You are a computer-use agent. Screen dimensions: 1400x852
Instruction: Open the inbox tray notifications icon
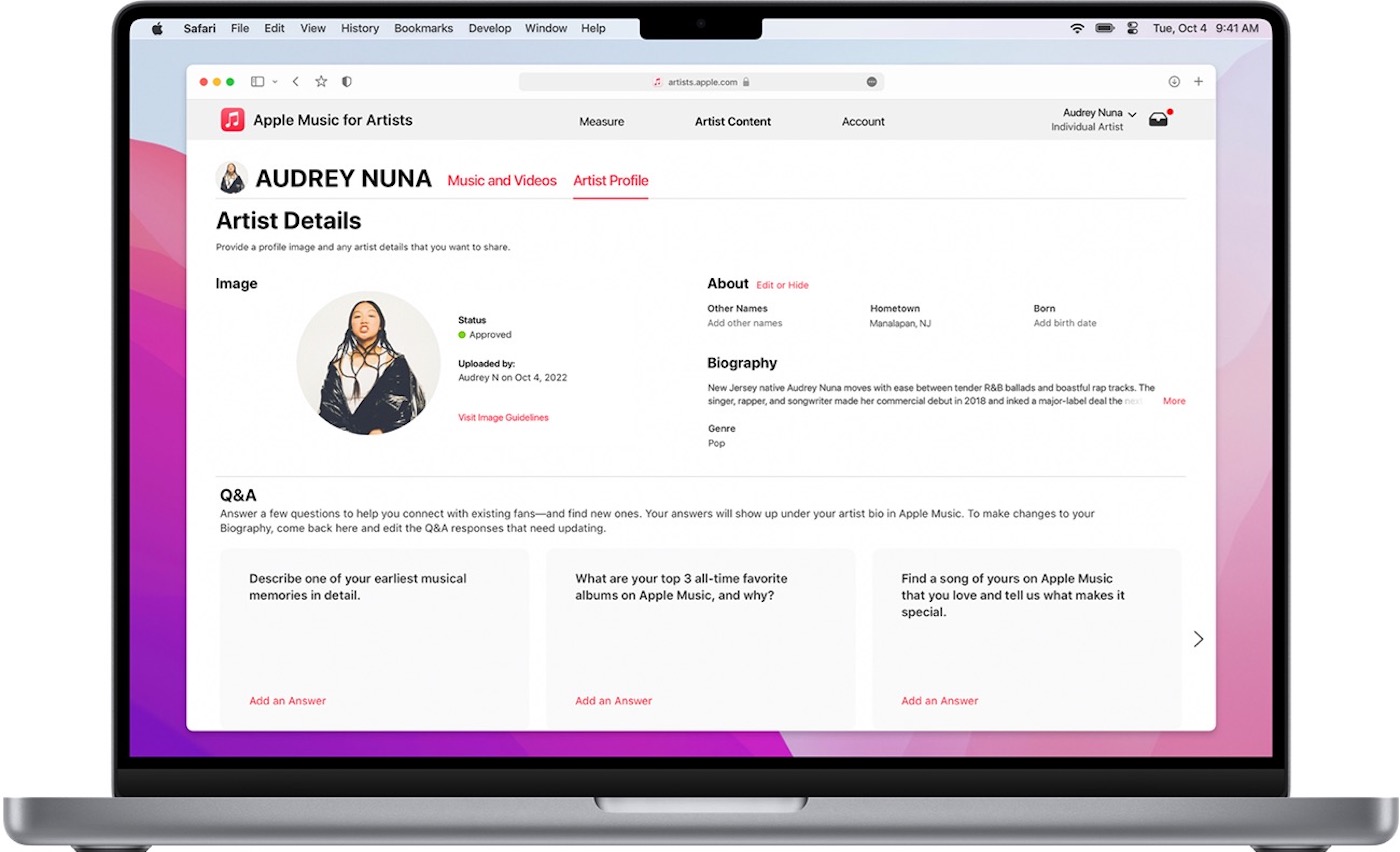(1158, 119)
